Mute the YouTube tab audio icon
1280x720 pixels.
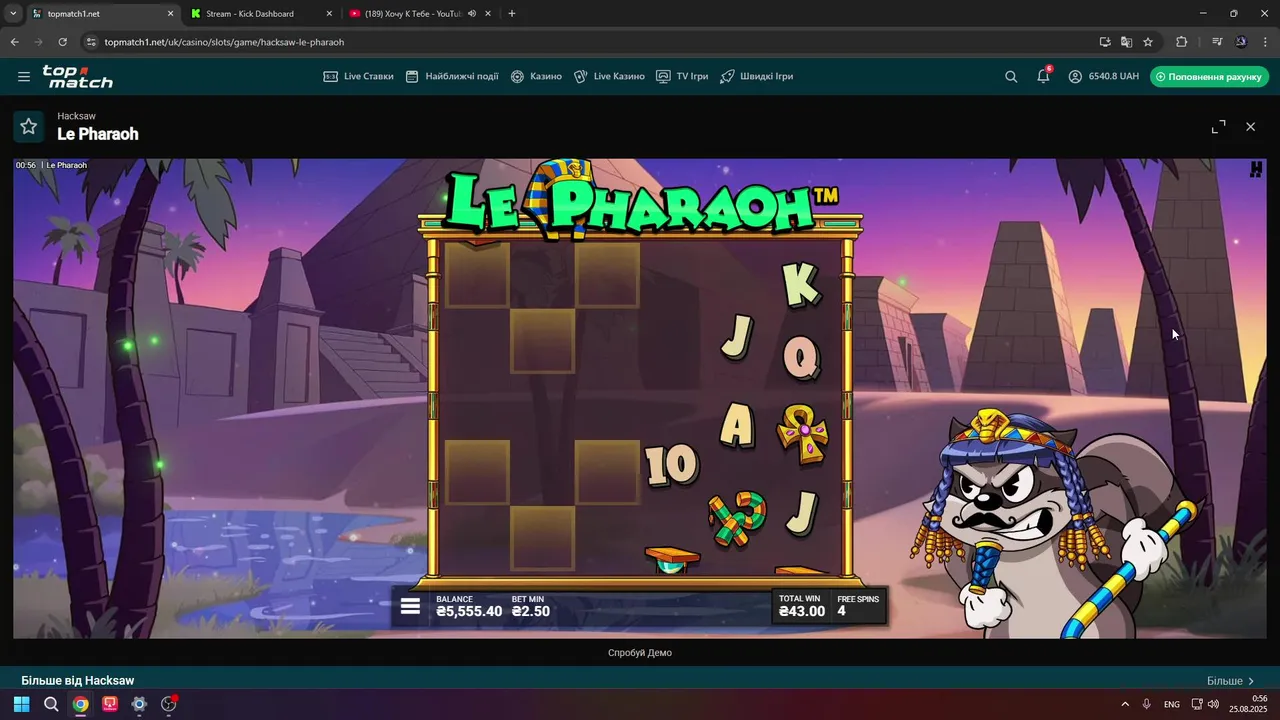[472, 14]
